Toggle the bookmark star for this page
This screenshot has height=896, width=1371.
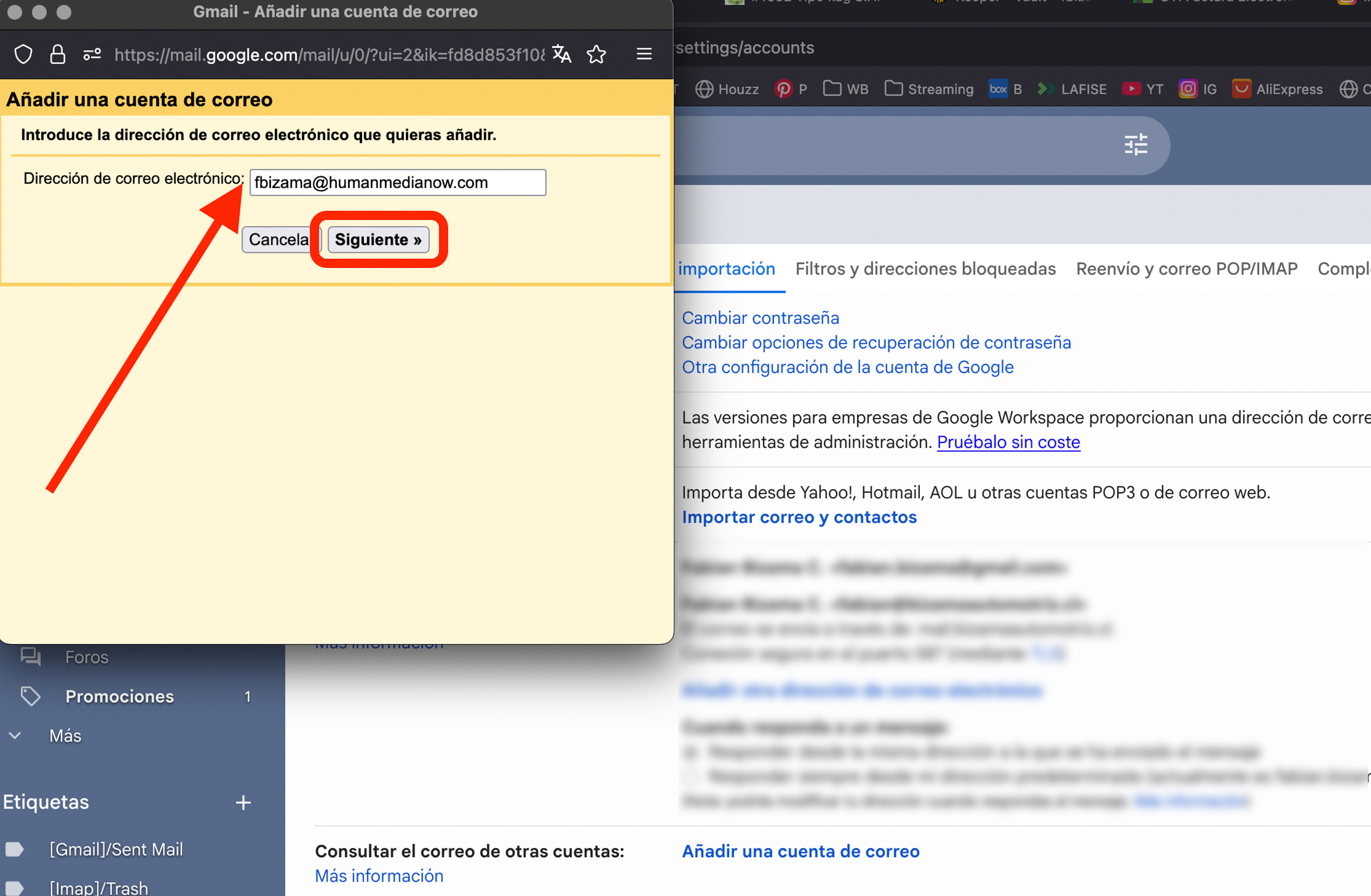pyautogui.click(x=596, y=54)
